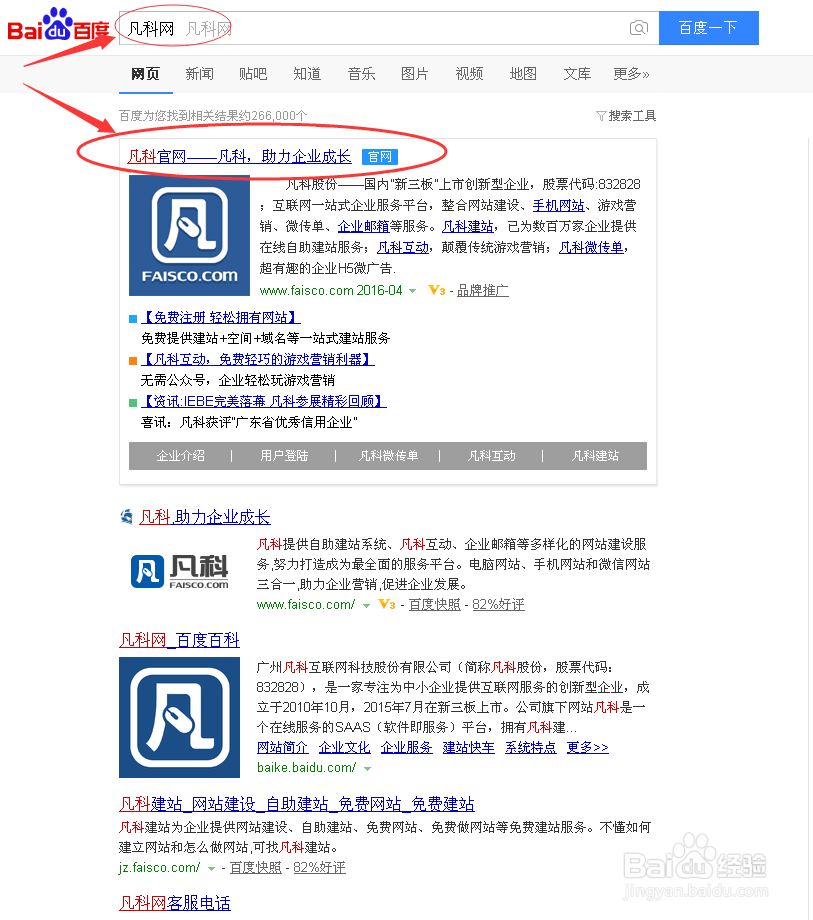Open the 音乐 tab
Viewport: 813px width, 920px height.
[361, 74]
